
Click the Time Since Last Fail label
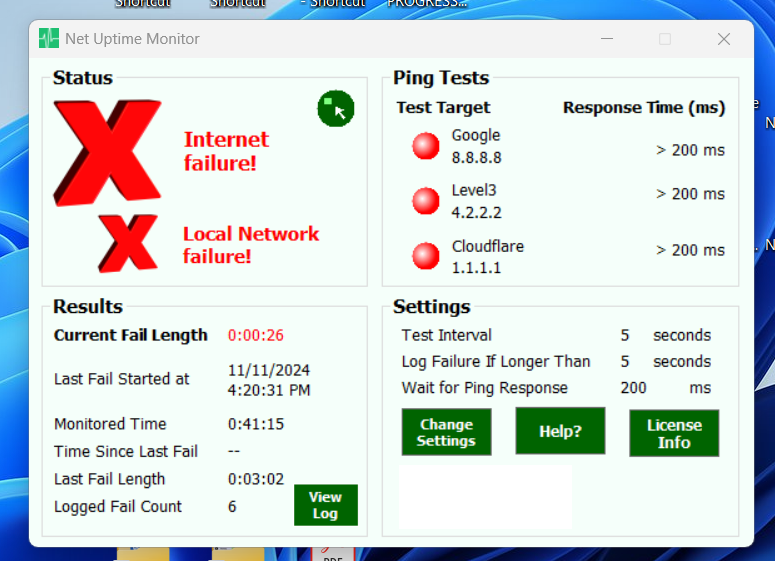coord(126,451)
